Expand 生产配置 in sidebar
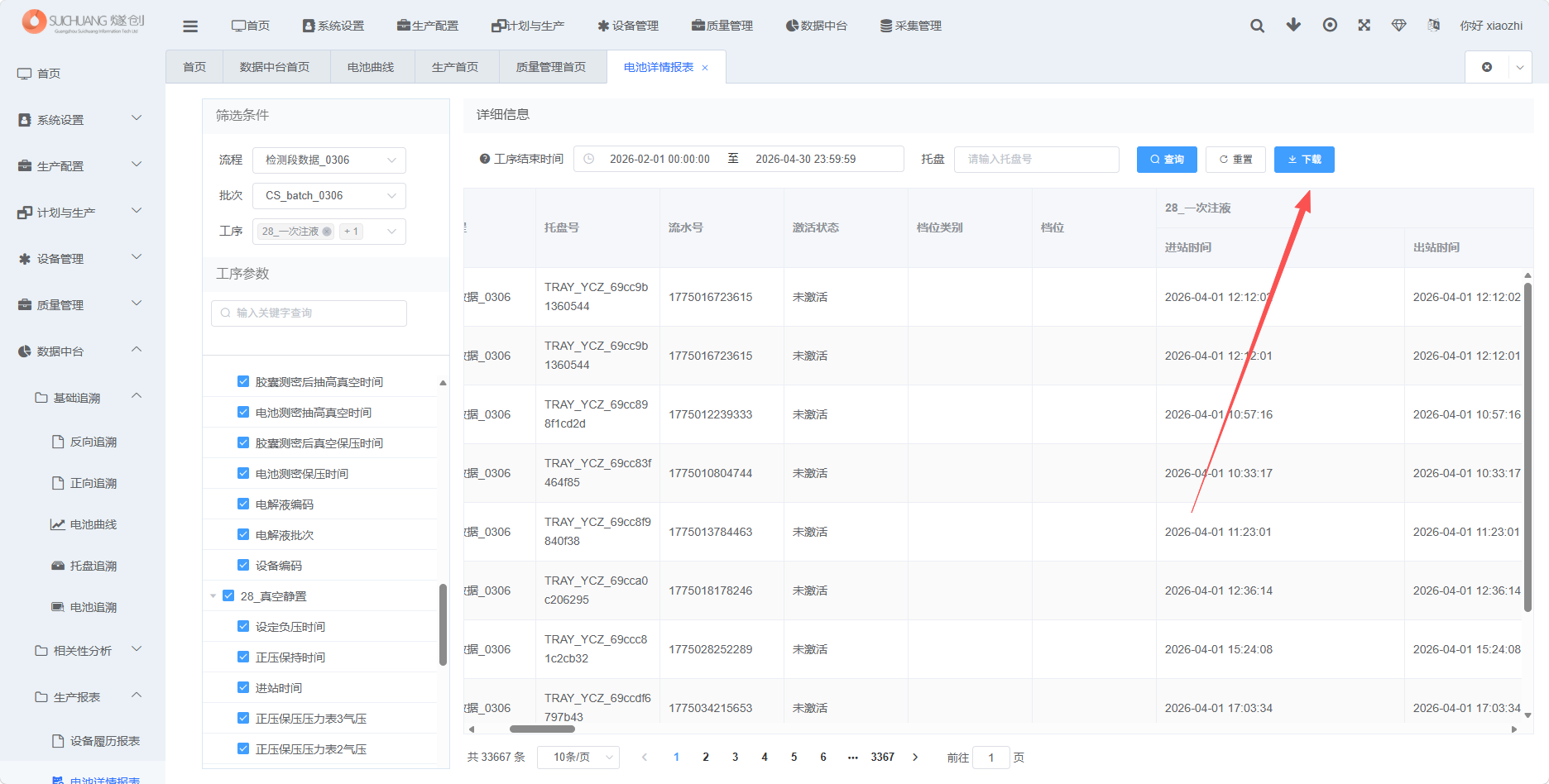 (x=83, y=166)
